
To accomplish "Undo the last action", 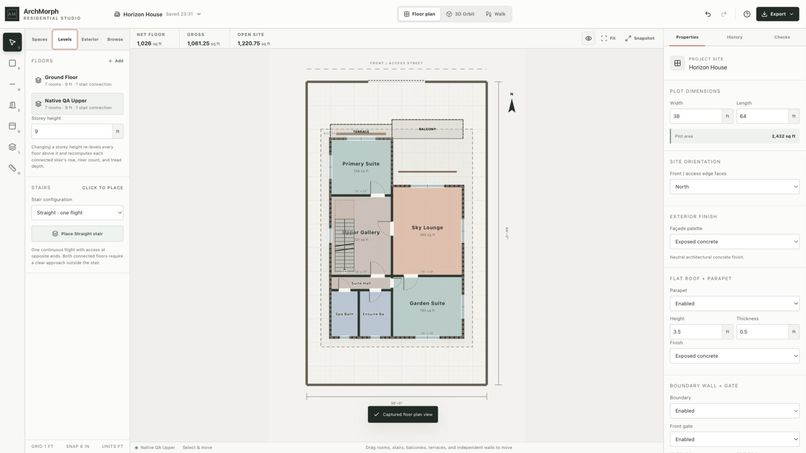I will click(x=708, y=14).
